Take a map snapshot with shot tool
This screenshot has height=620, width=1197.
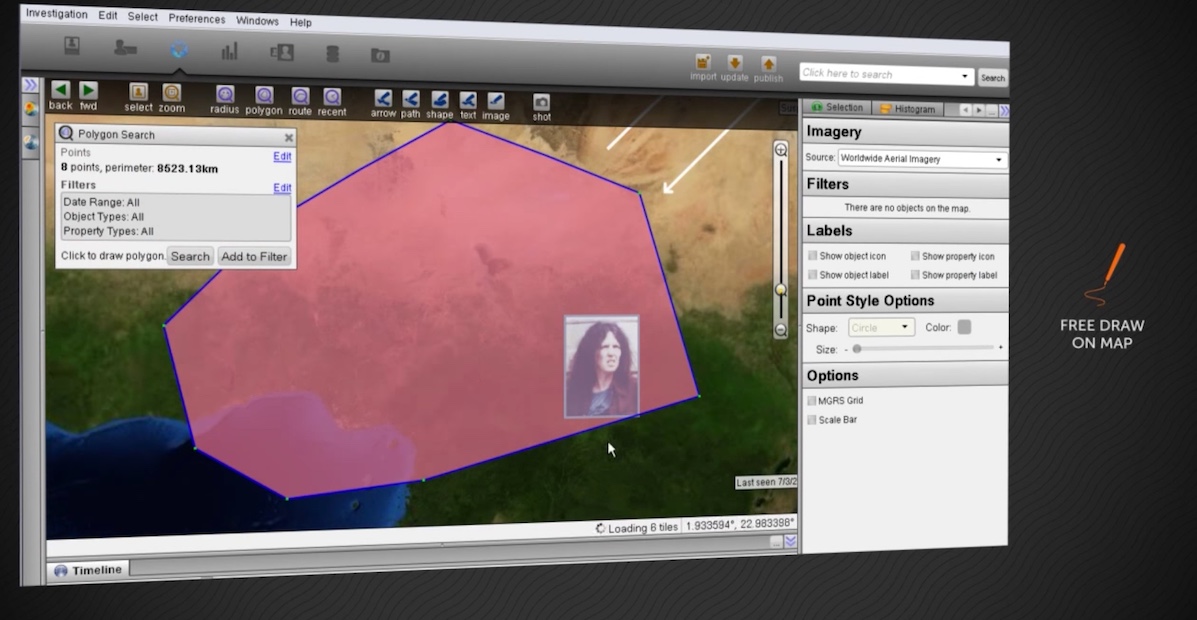541,102
